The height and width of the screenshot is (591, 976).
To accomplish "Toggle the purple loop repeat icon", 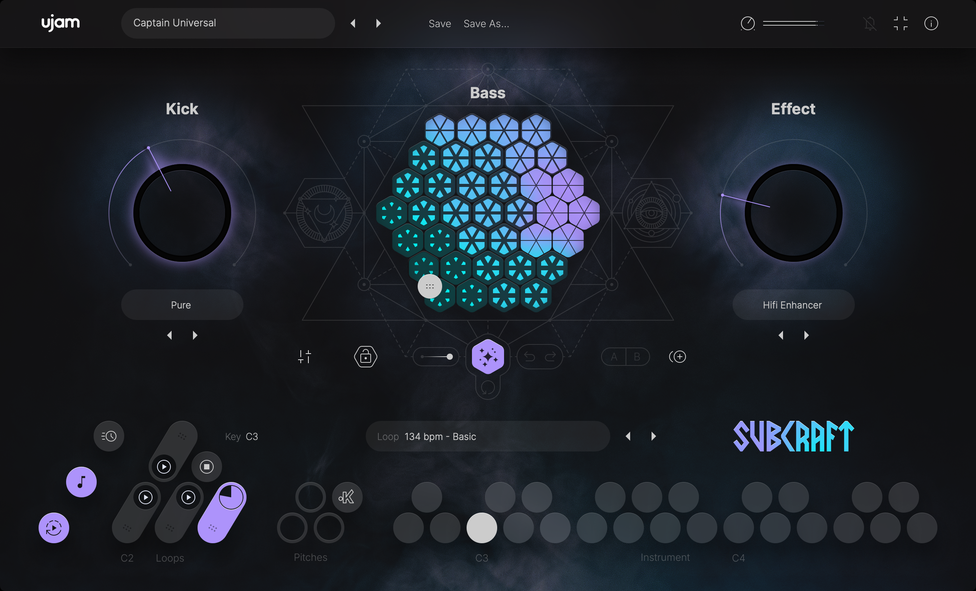I will [54, 528].
